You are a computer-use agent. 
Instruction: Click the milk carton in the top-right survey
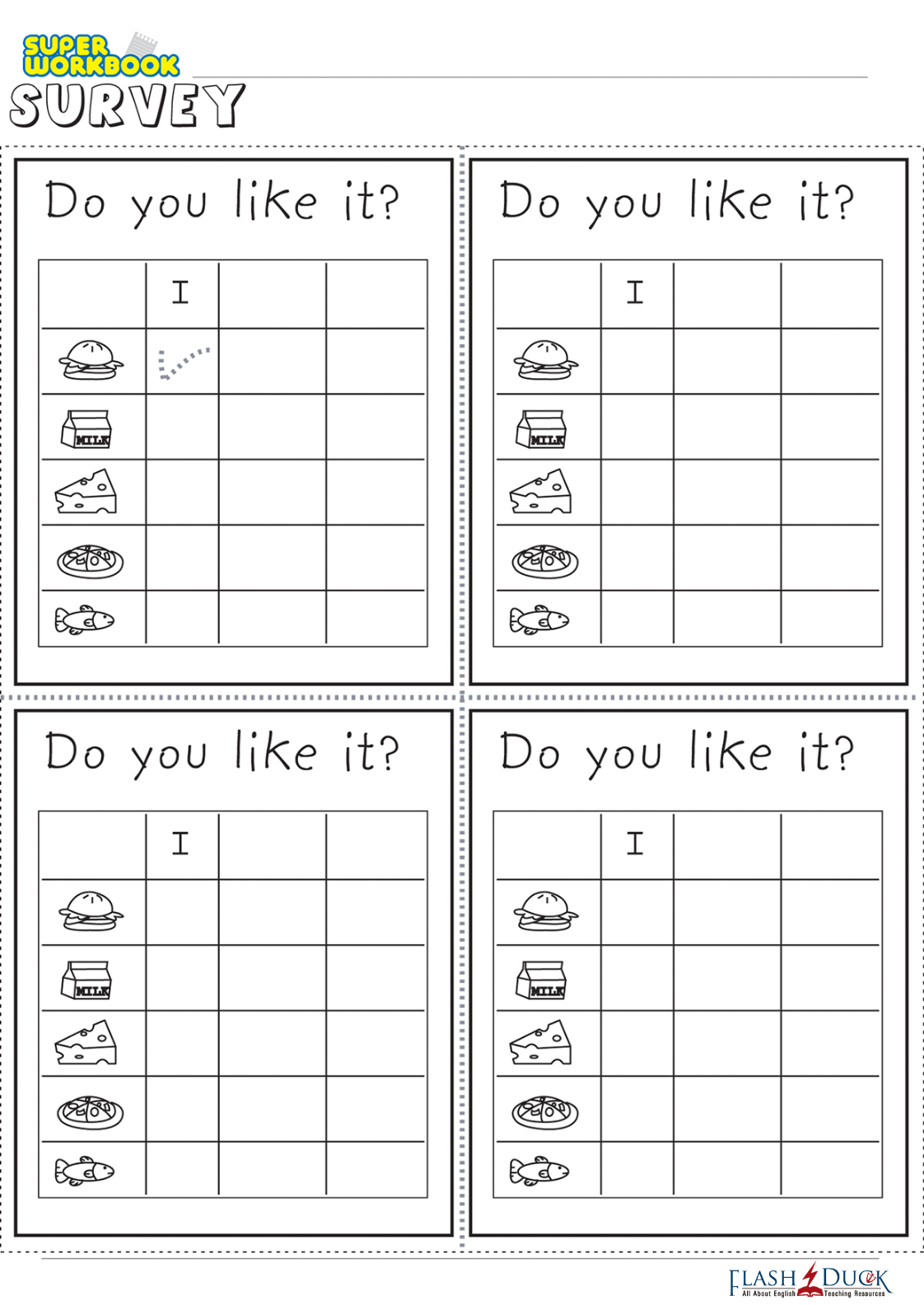tap(541, 429)
